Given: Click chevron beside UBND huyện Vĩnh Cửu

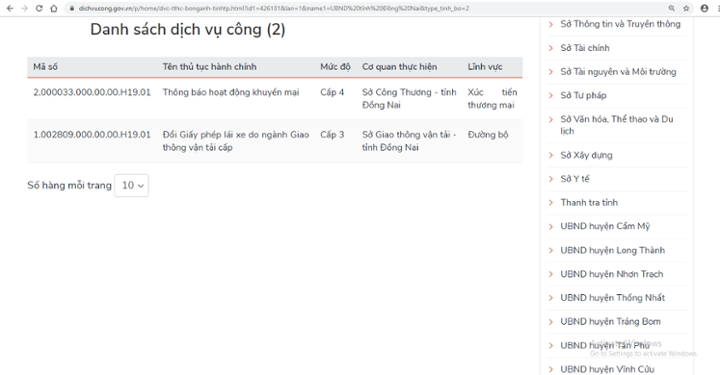Looking at the screenshot, I should point(551,369).
